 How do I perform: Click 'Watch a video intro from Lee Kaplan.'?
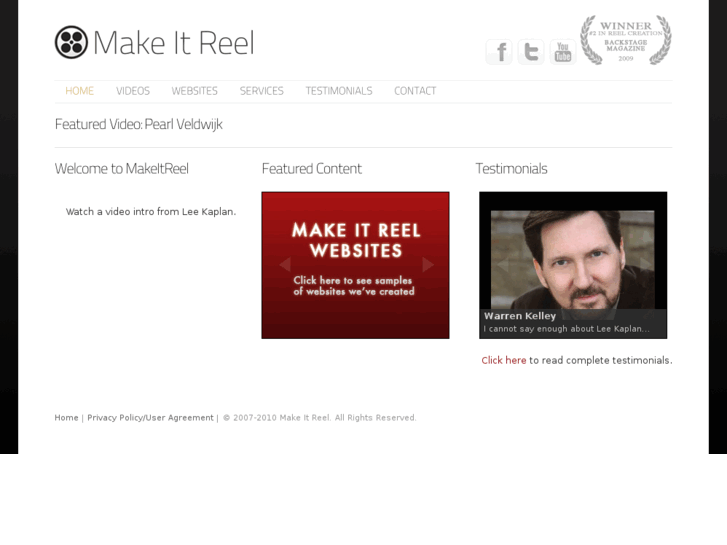(x=151, y=212)
